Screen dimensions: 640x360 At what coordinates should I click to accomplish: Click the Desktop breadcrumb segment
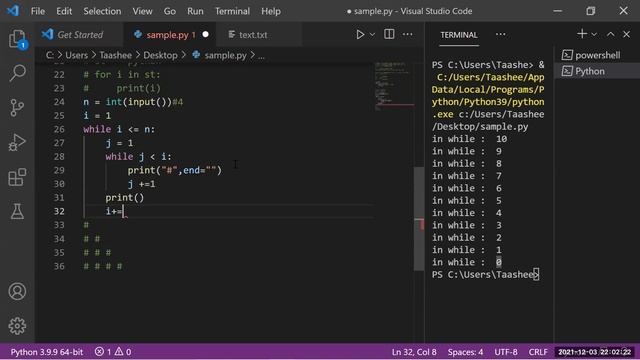click(x=160, y=55)
